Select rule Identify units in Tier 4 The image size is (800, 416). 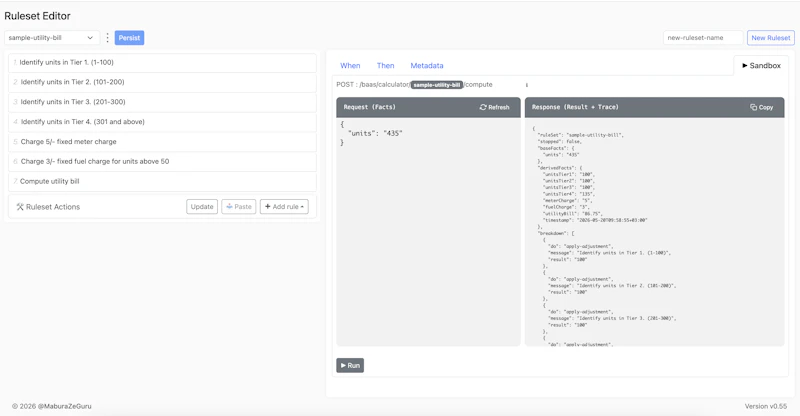click(162, 122)
